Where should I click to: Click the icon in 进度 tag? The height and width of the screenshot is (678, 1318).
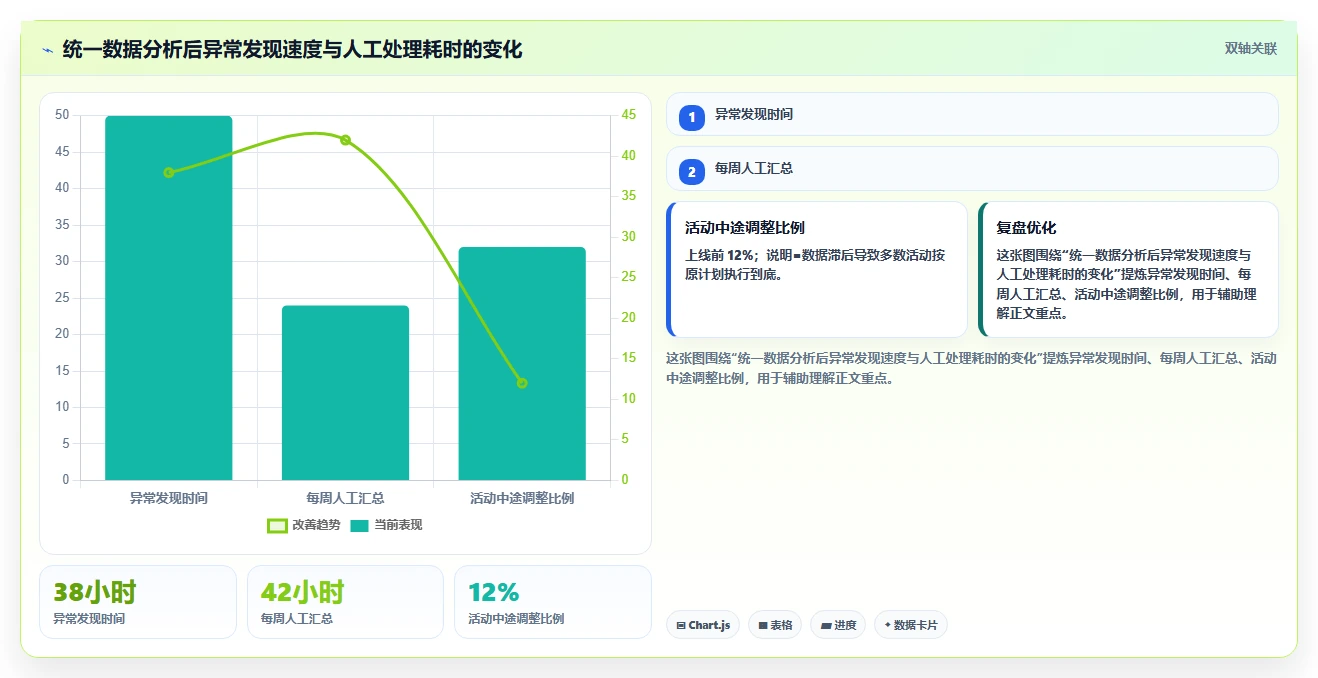826,626
